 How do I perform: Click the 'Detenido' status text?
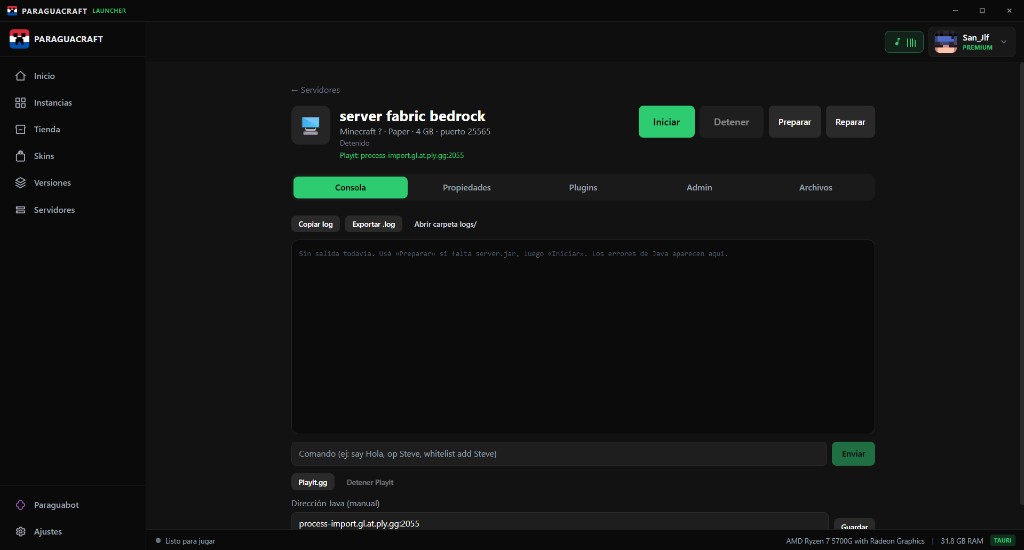pyautogui.click(x=354, y=143)
